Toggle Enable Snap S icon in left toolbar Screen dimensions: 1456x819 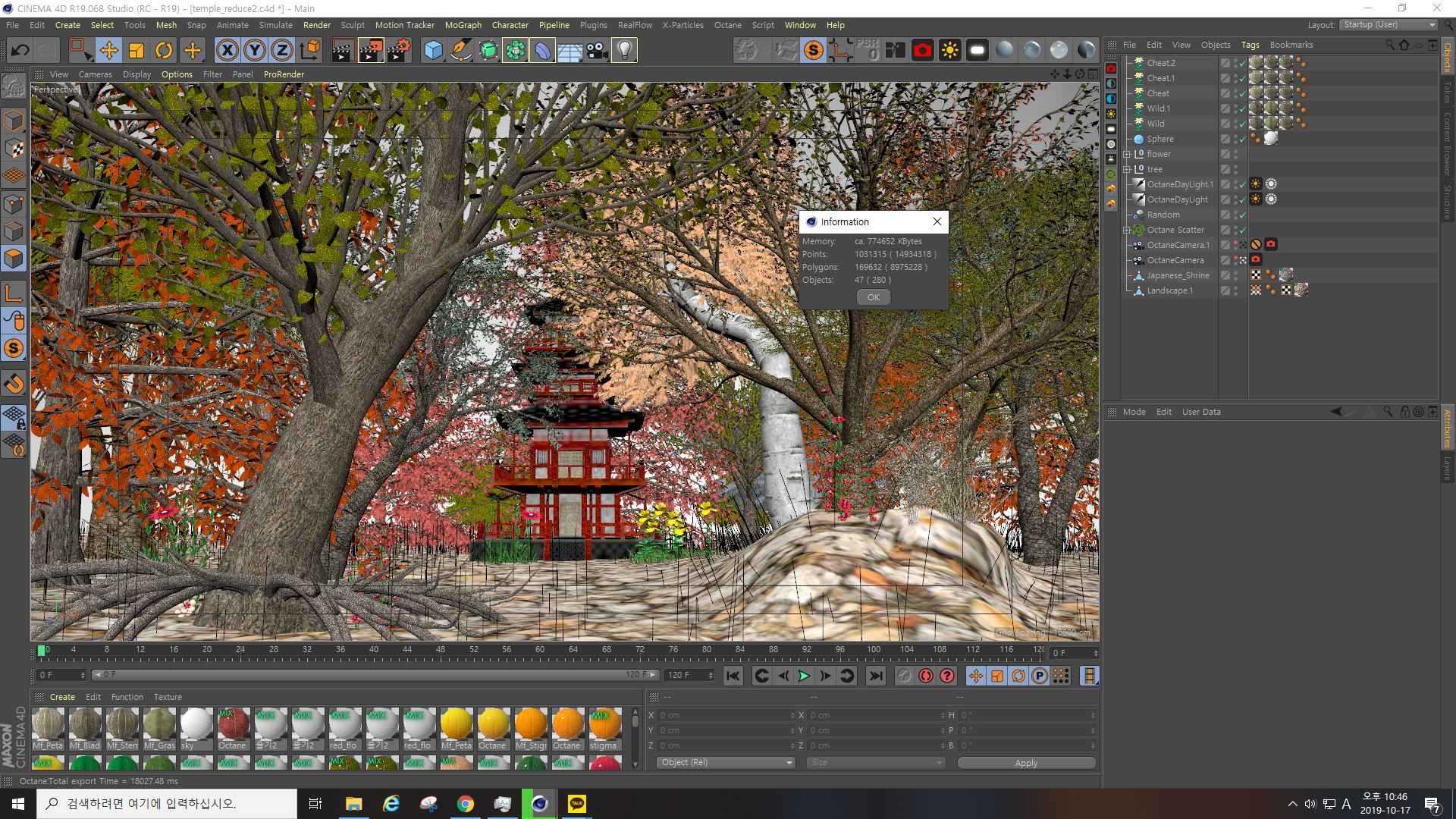click(14, 349)
